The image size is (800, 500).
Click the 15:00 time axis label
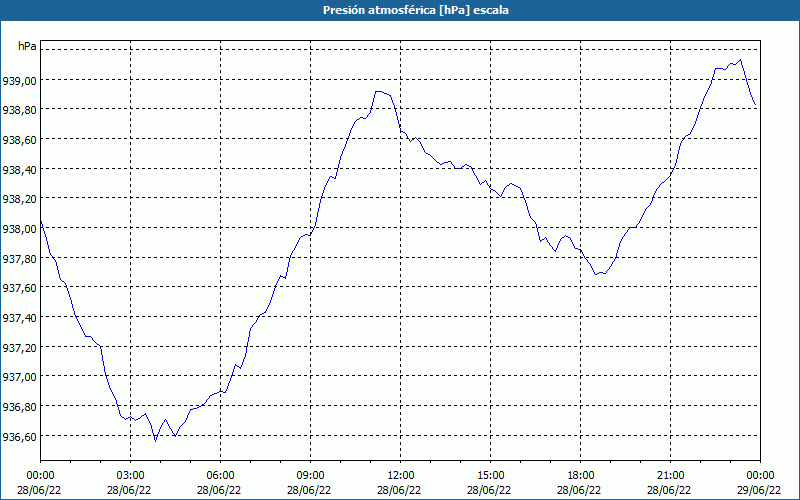[490, 476]
